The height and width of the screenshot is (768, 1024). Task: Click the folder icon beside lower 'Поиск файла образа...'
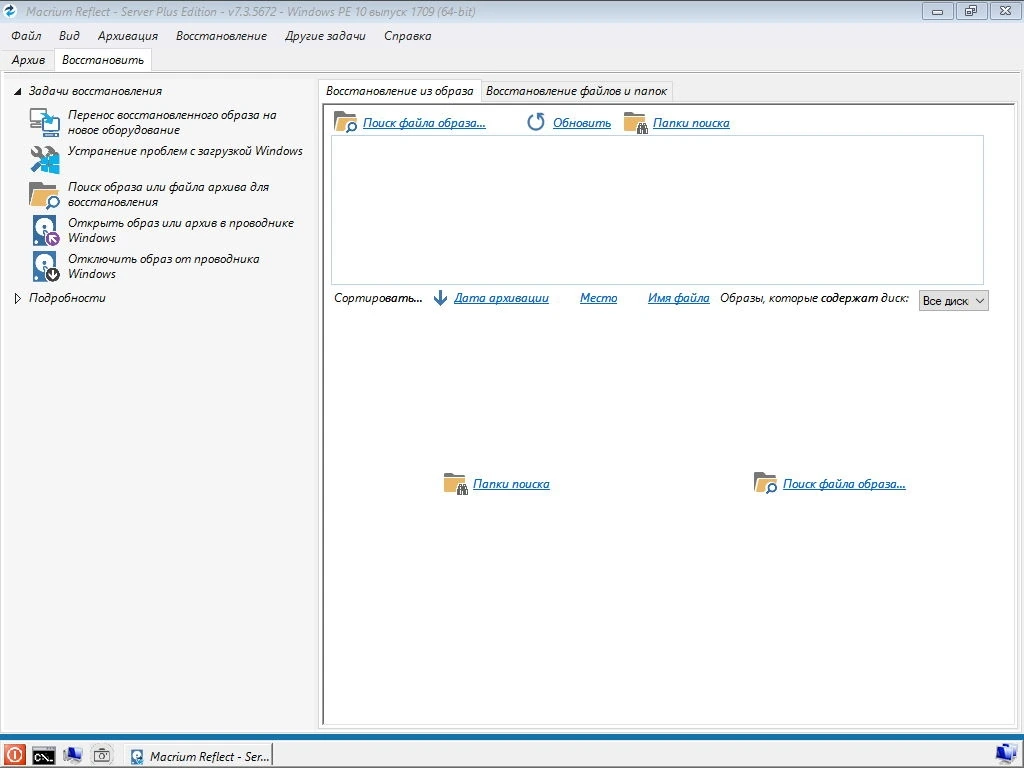pos(765,483)
